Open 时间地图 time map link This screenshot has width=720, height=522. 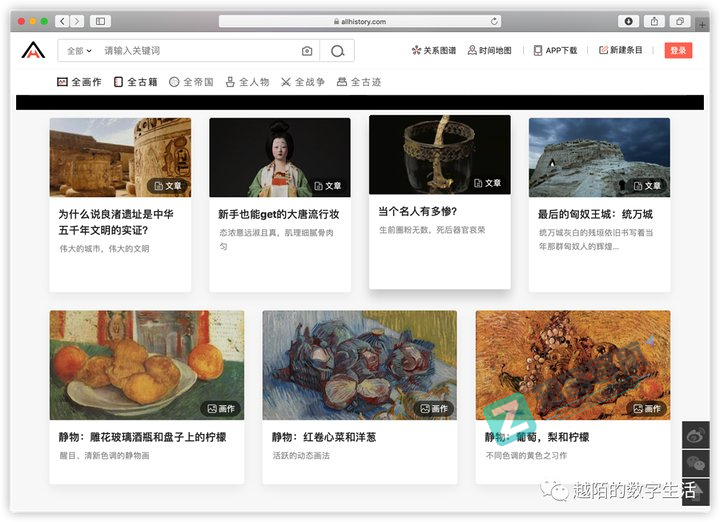pyautogui.click(x=490, y=50)
